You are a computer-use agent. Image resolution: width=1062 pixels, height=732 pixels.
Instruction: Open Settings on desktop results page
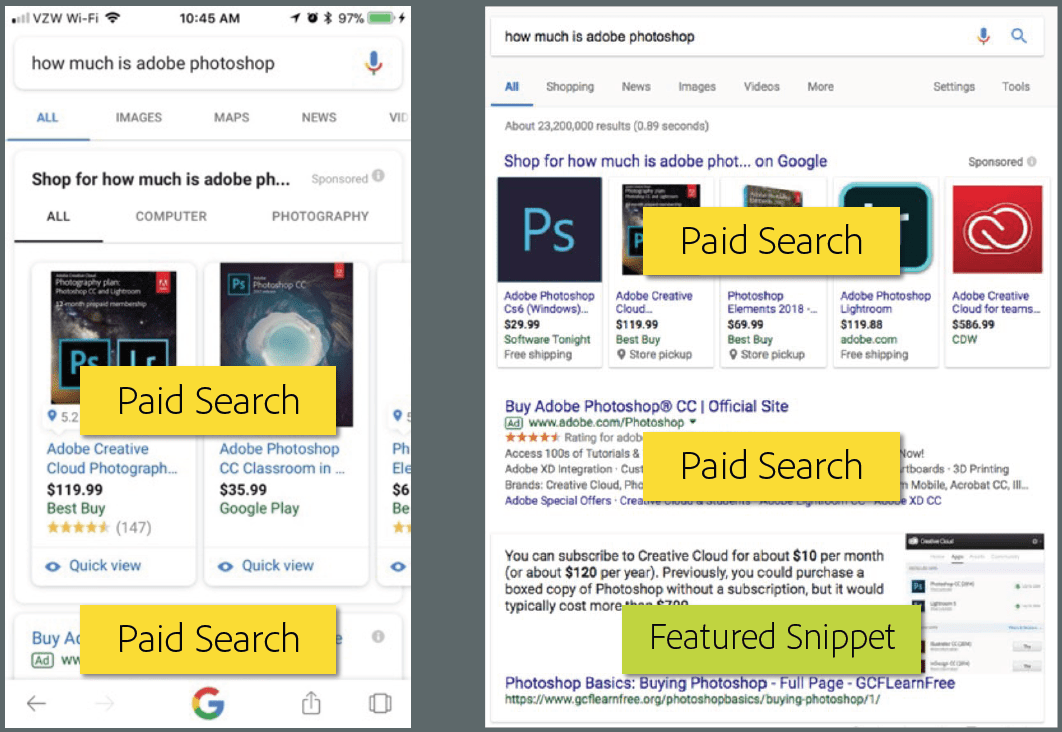954,87
